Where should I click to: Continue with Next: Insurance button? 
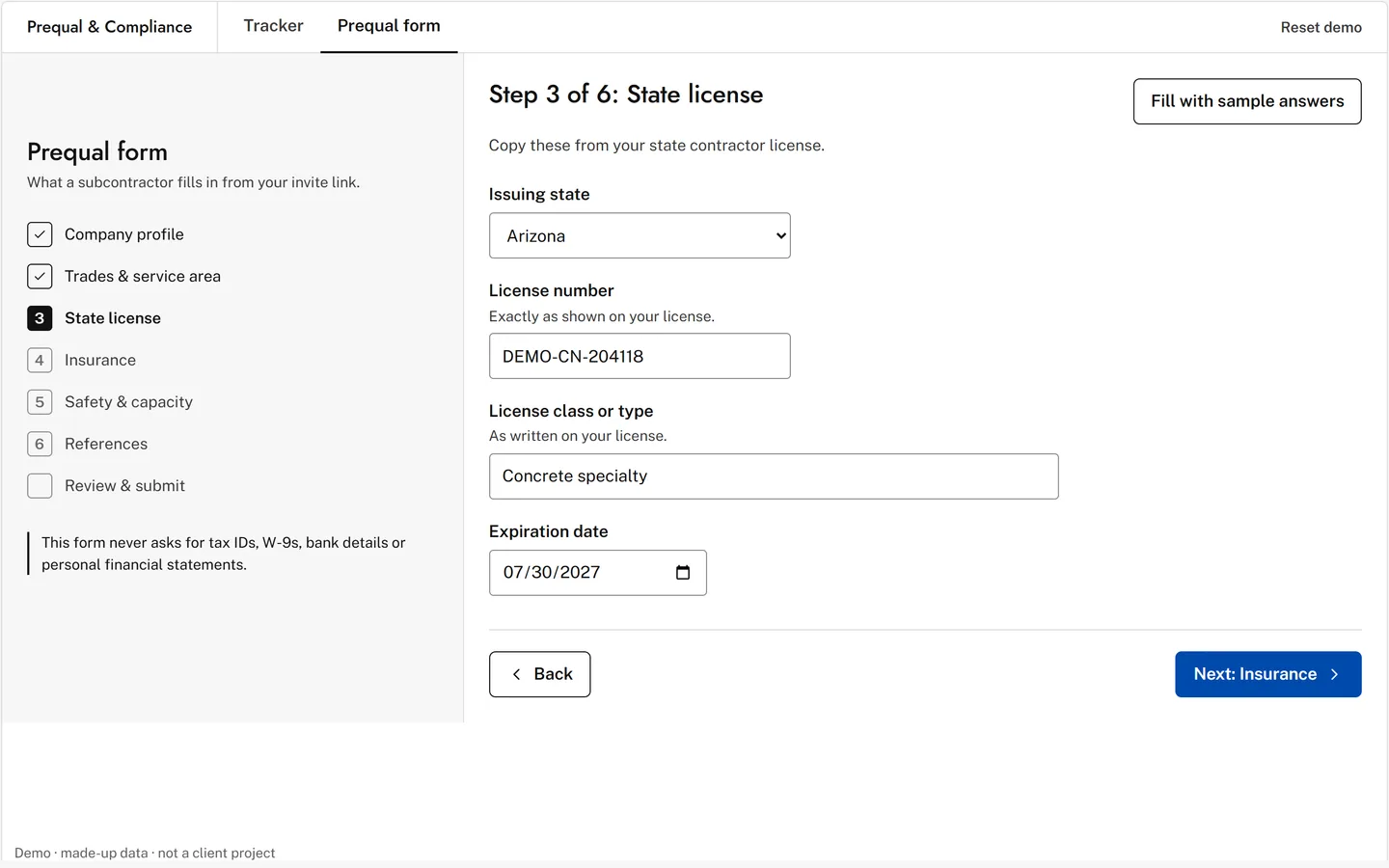[x=1267, y=674]
